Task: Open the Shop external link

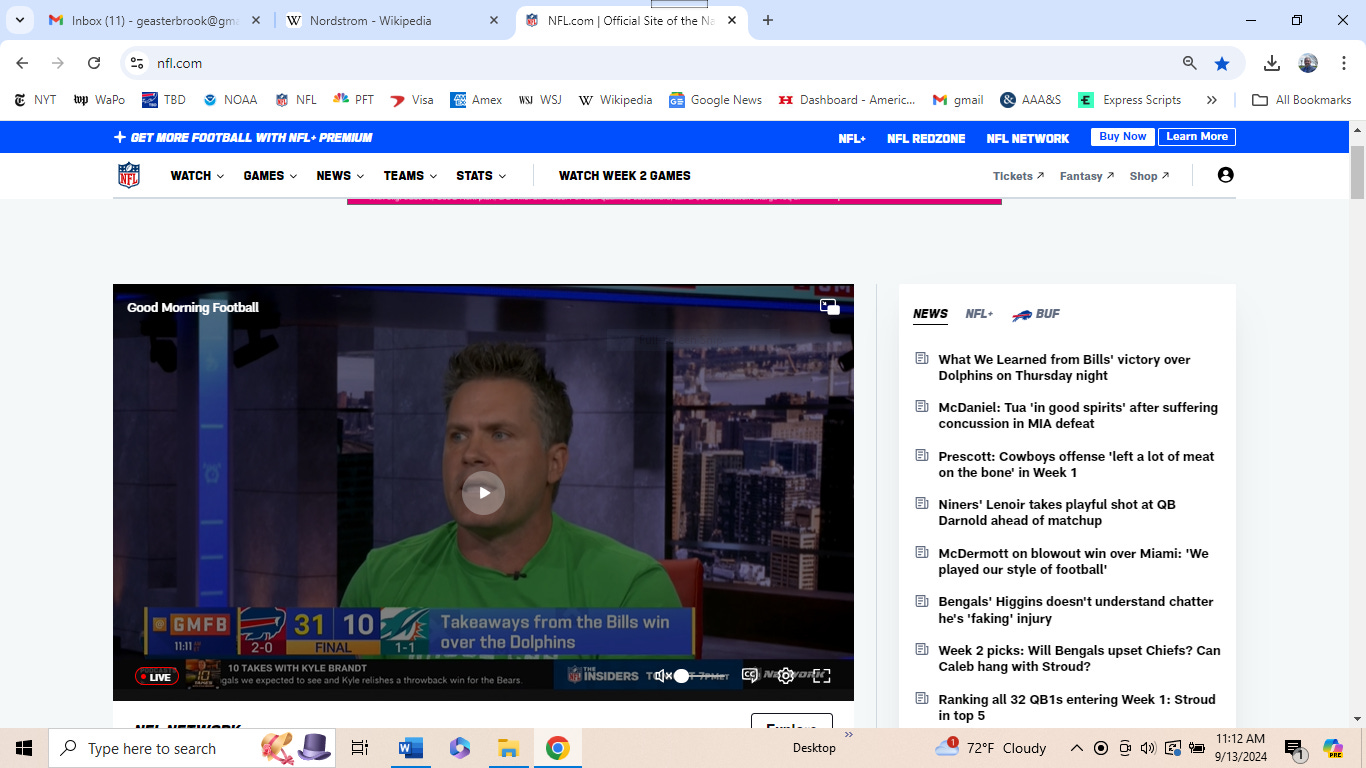Action: 1149,176
